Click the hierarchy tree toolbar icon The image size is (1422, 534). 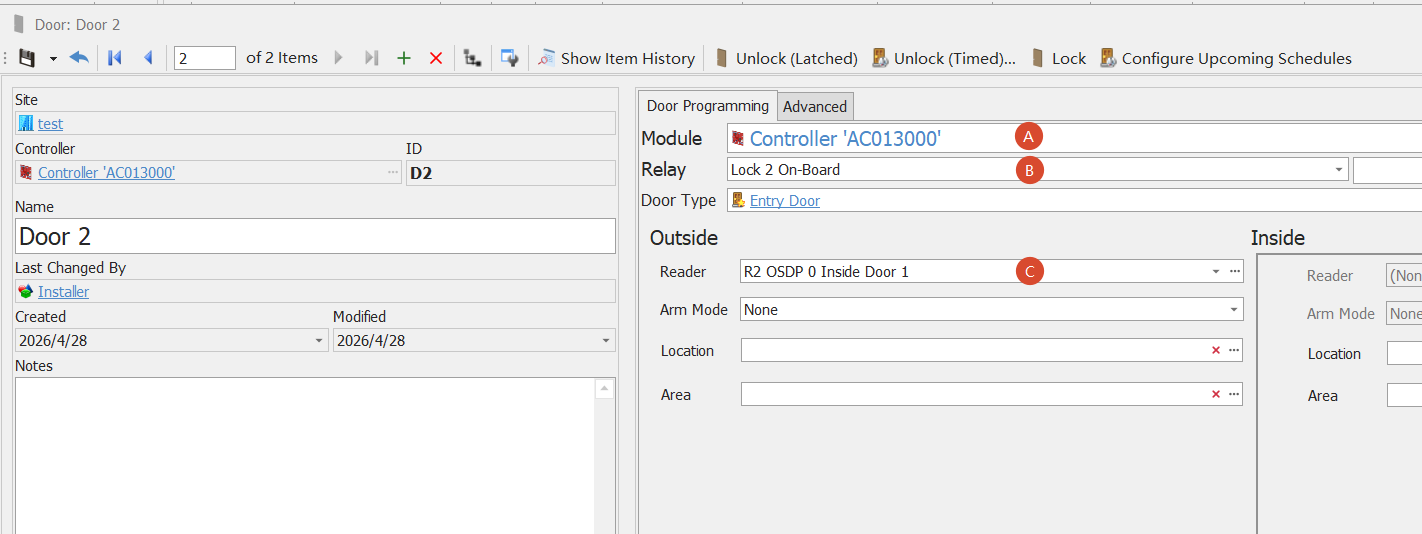(x=473, y=58)
